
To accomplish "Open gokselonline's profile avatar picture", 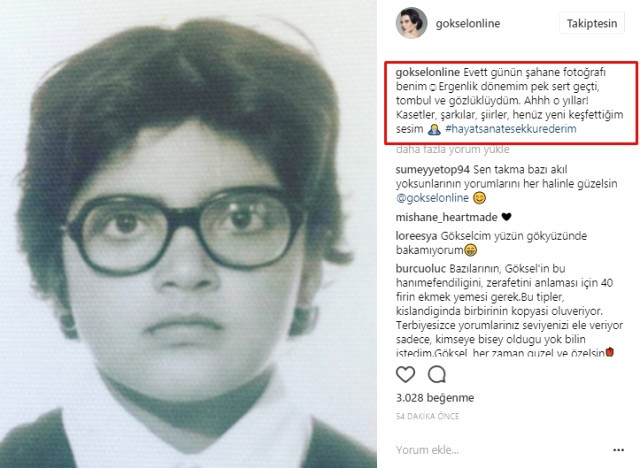I will coord(411,23).
